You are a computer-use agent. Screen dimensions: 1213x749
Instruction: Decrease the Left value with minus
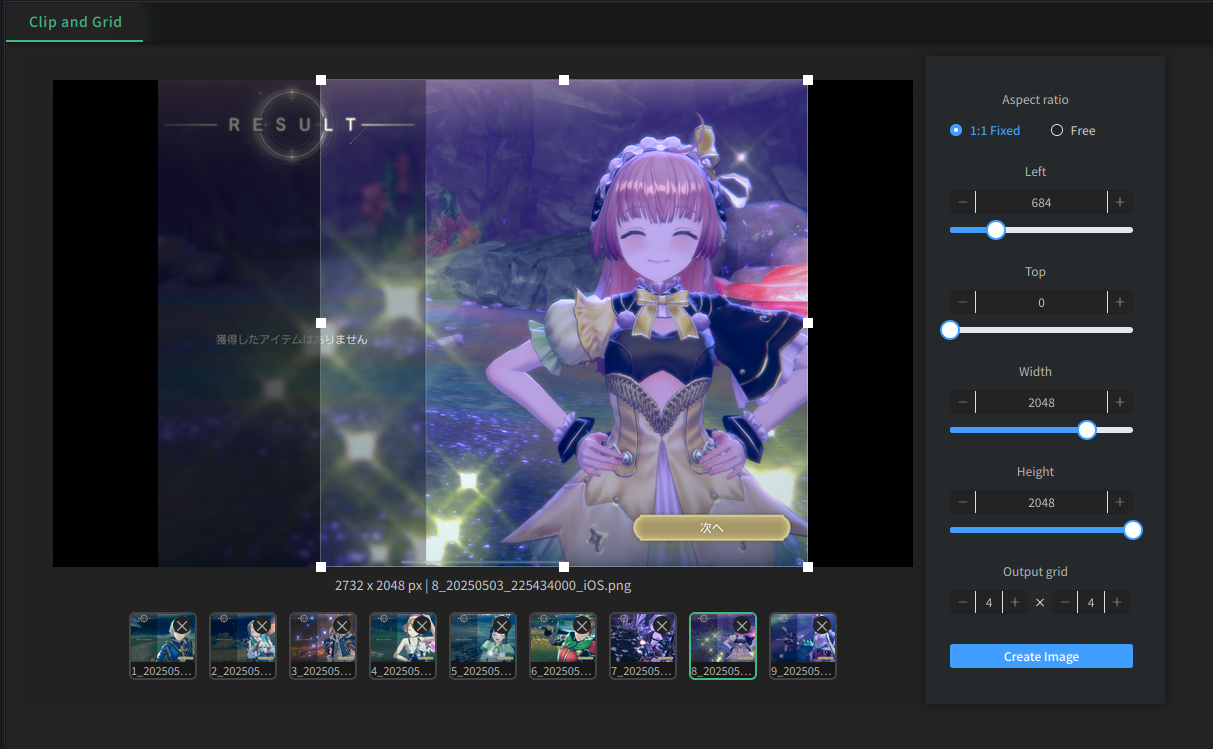point(962,203)
